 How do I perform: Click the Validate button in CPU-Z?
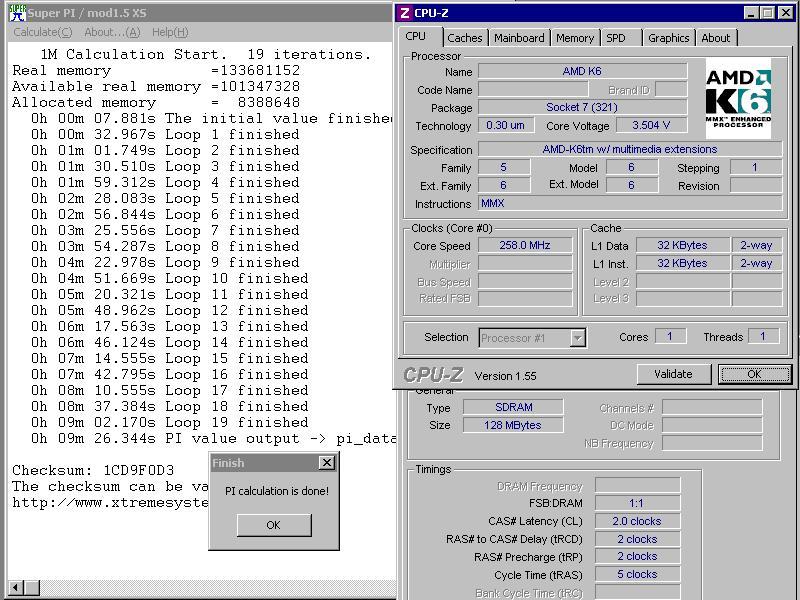[x=673, y=374]
